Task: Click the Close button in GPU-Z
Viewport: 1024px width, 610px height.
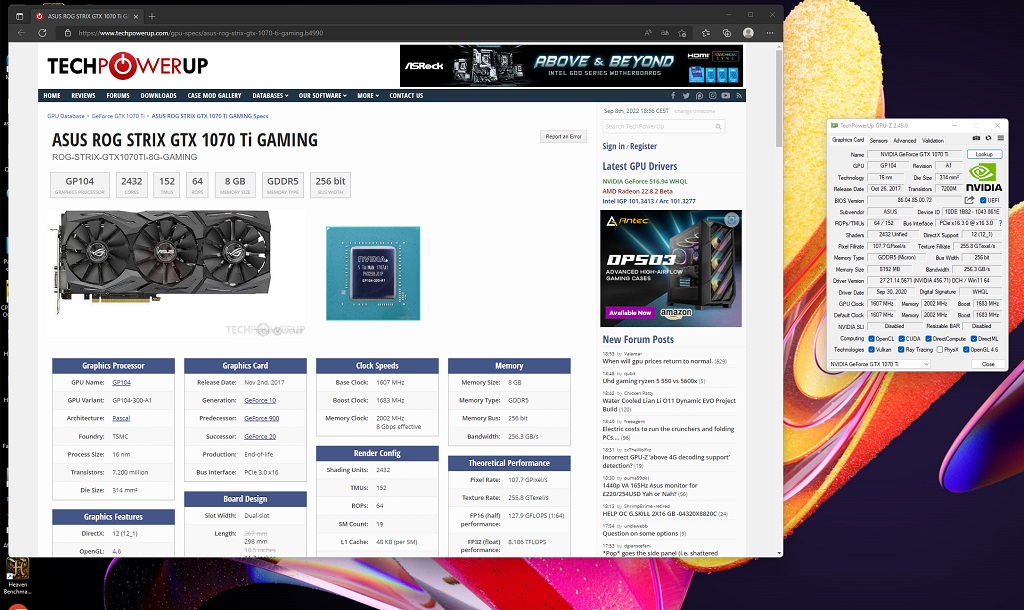Action: coord(988,364)
